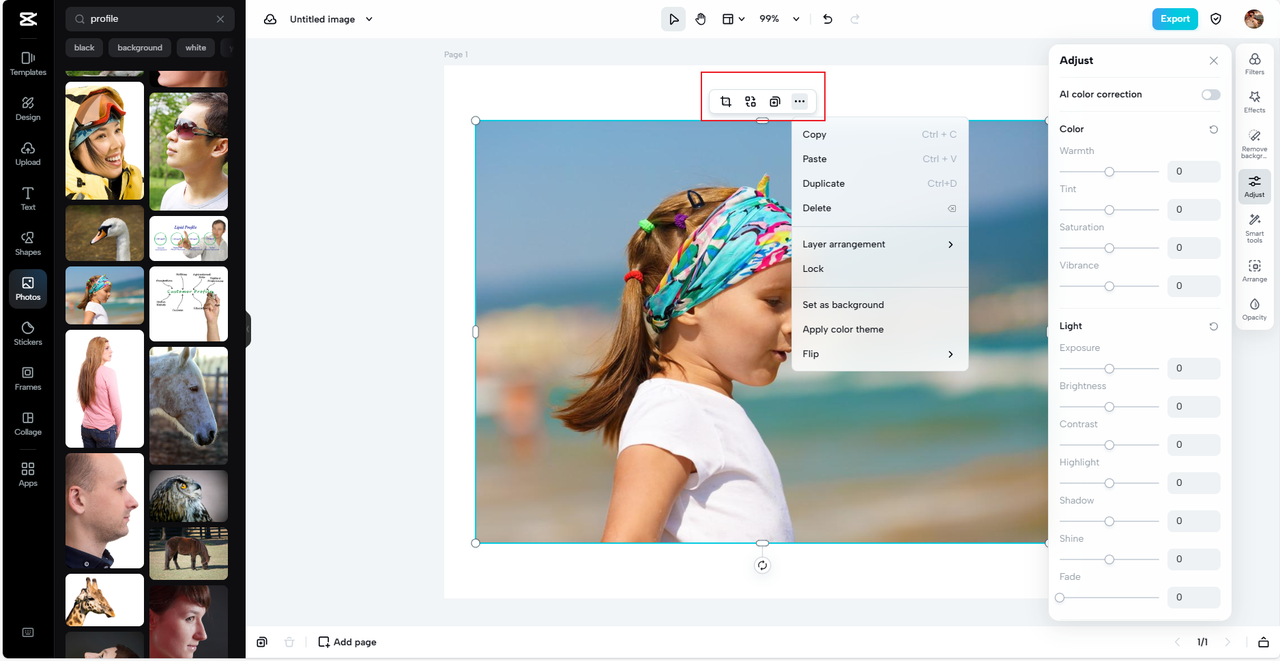Choose Set as background
The width and height of the screenshot is (1280, 661).
[878, 305]
